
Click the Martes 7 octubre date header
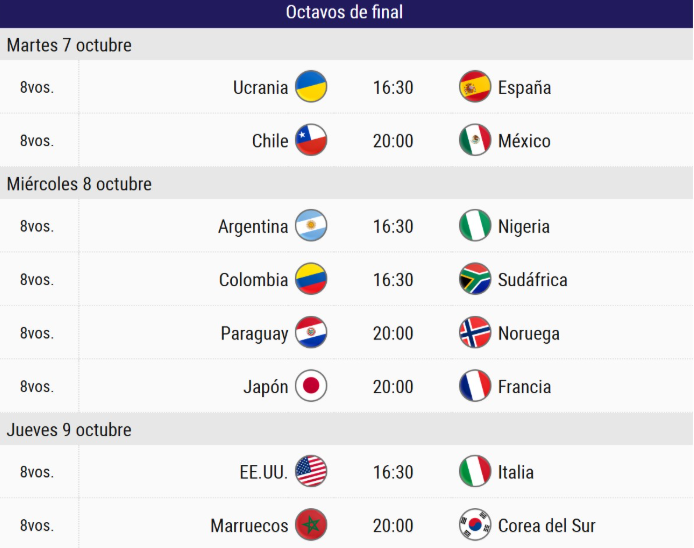tap(69, 45)
